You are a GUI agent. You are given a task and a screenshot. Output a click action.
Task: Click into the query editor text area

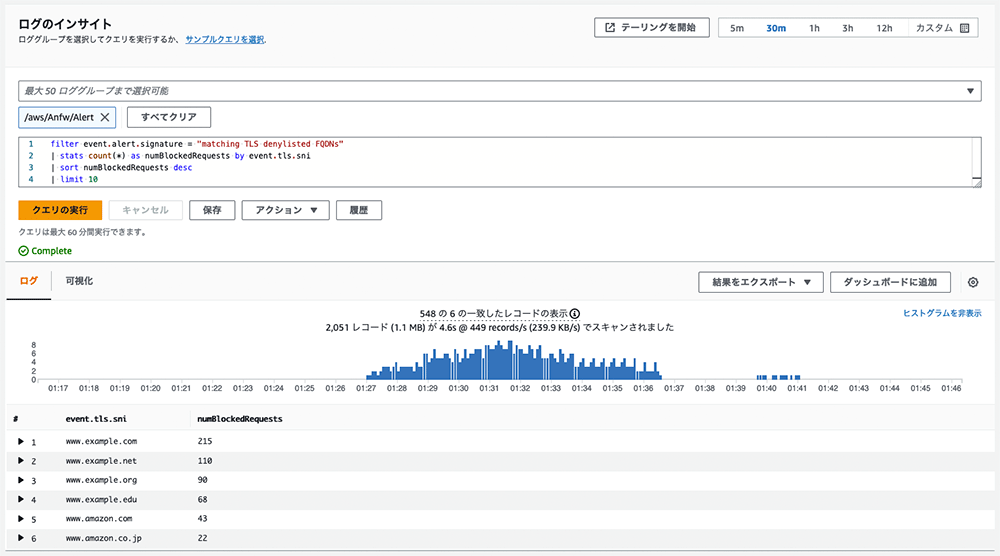tap(499, 162)
